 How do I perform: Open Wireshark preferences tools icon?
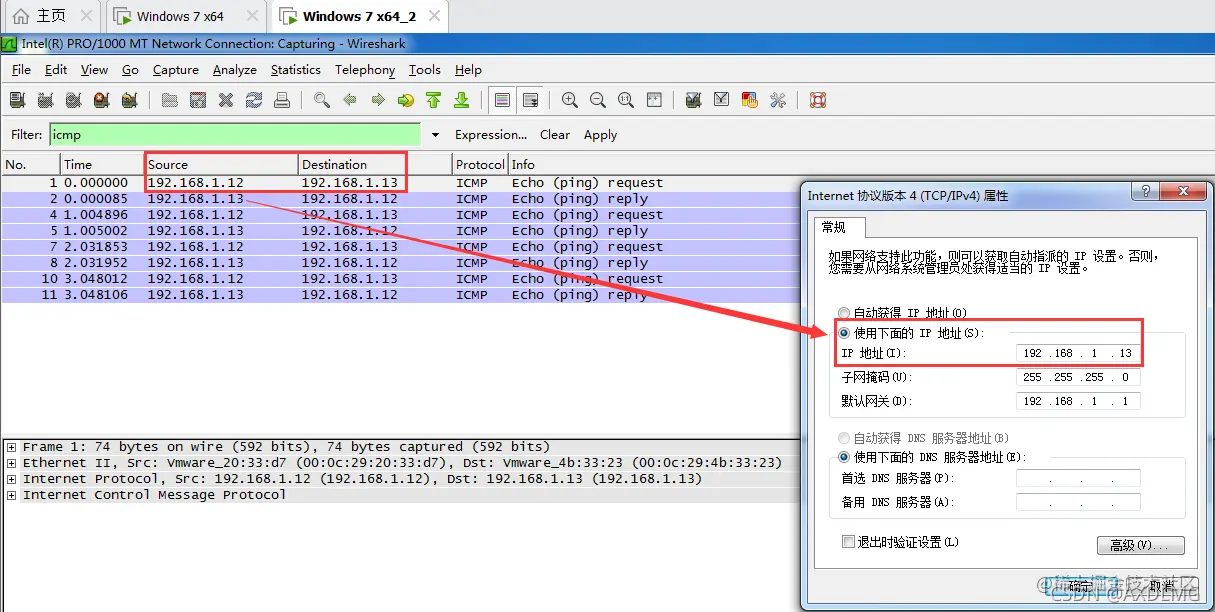[x=778, y=100]
